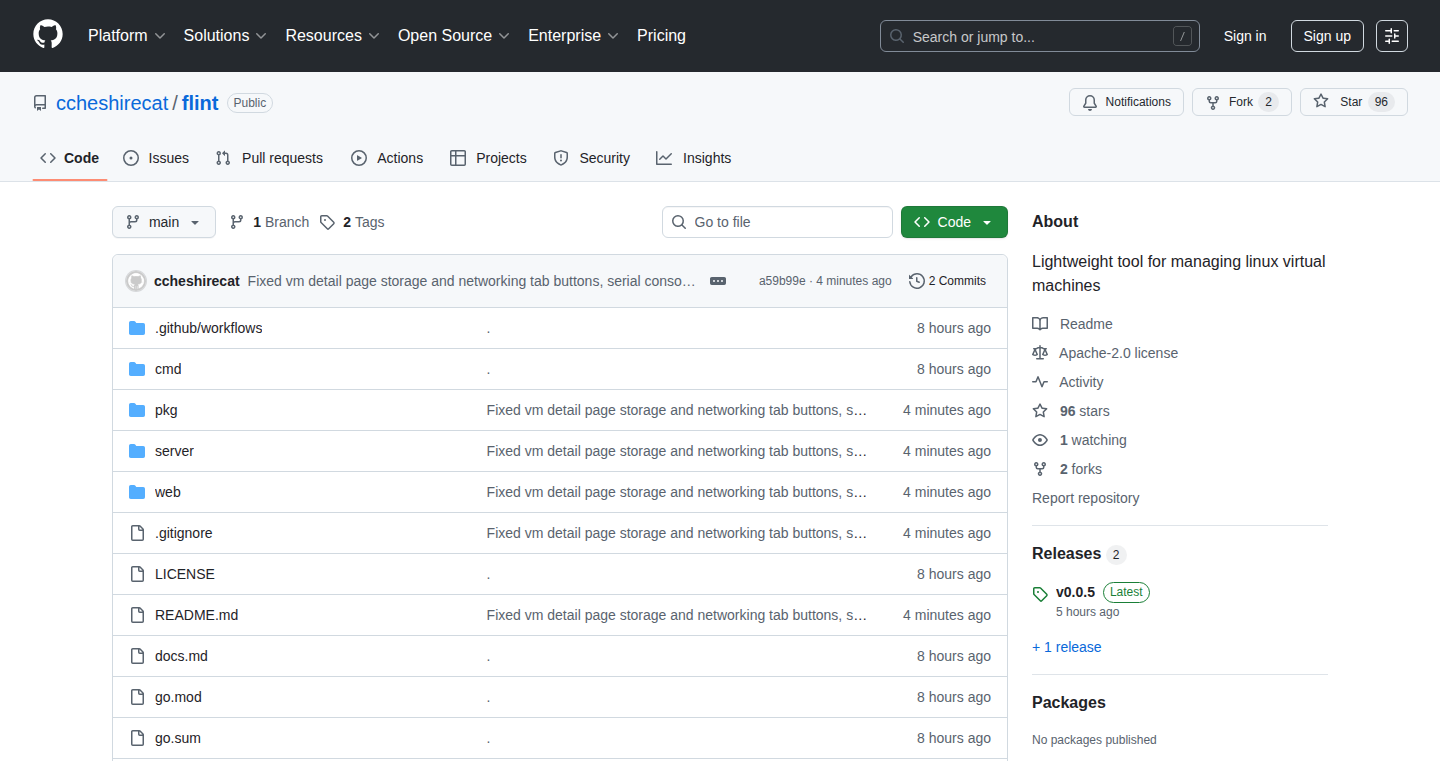Fork the flint repository
Viewport: 1440px width, 761px height.
(x=1241, y=102)
